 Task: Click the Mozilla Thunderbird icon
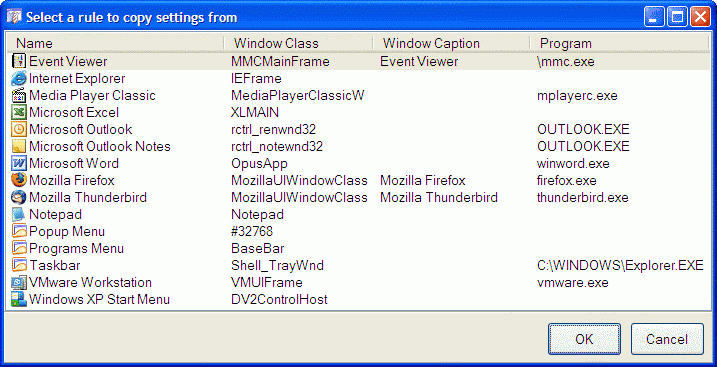pyautogui.click(x=19, y=197)
